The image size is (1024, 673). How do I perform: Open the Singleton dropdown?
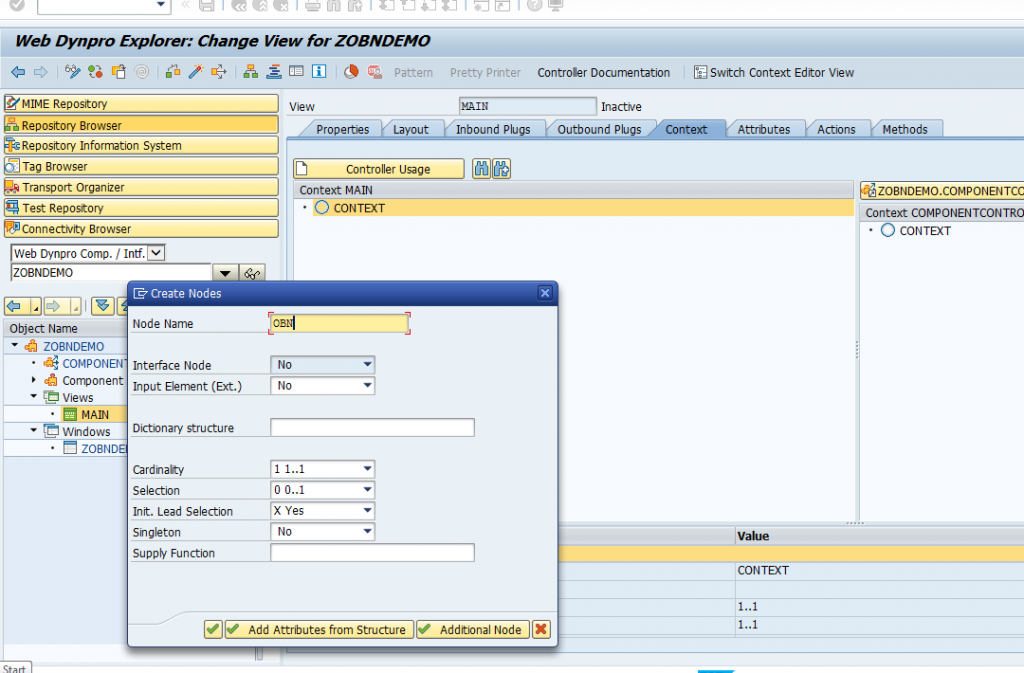coord(367,531)
